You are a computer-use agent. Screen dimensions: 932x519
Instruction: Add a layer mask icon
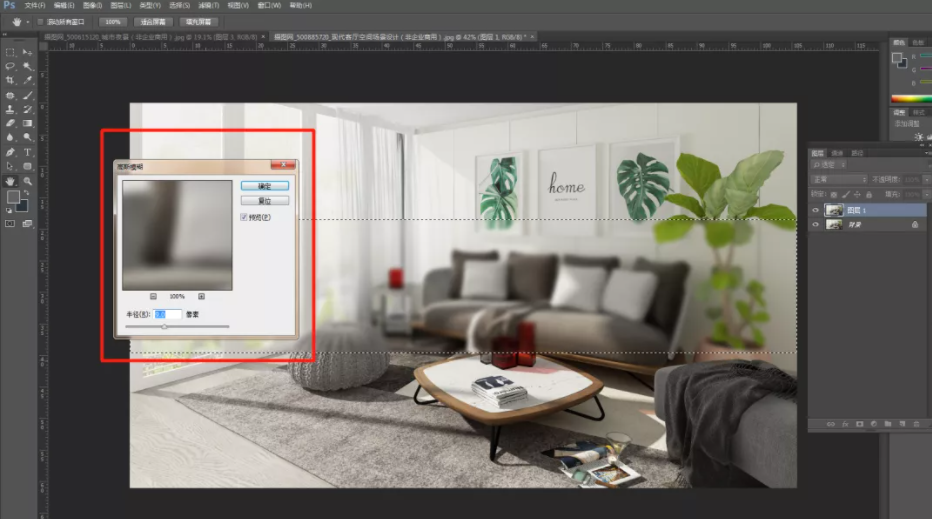pyautogui.click(x=859, y=424)
